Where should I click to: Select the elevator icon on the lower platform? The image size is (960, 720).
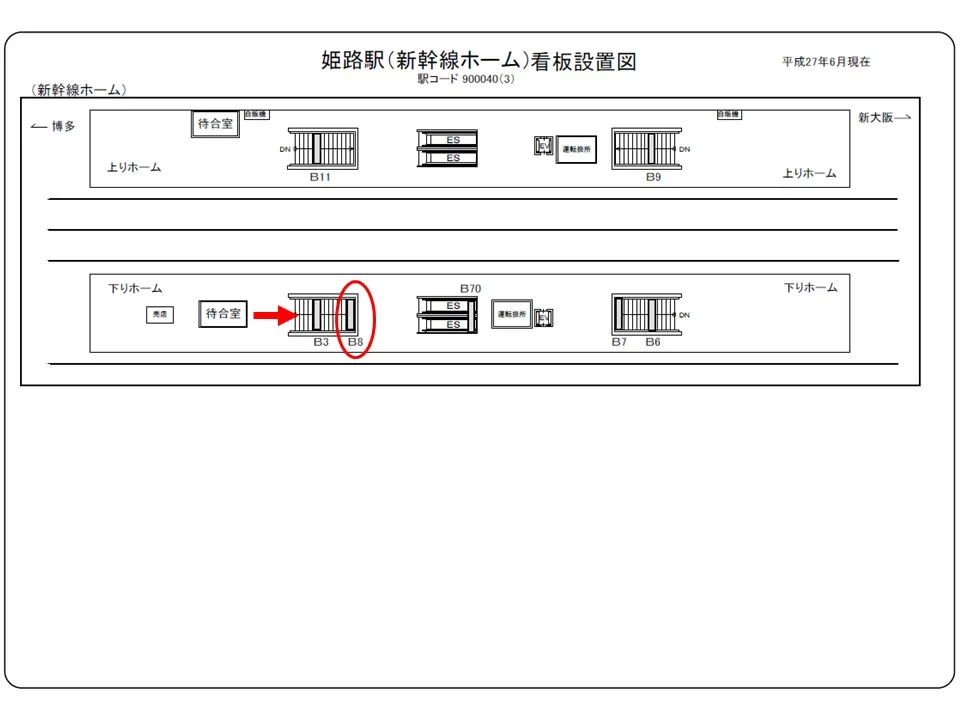[544, 317]
